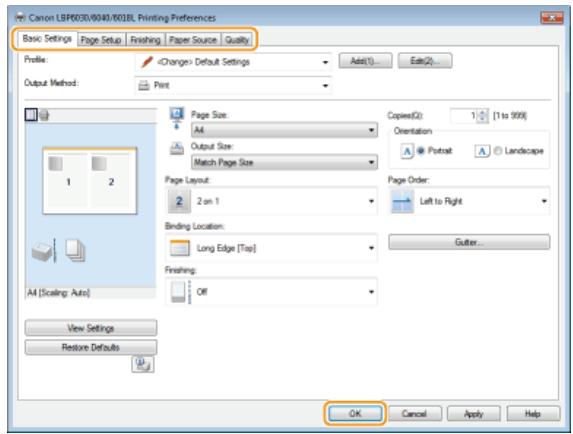This screenshot has width=573, height=434.
Task: Open the Gutter settings button
Action: tap(469, 242)
